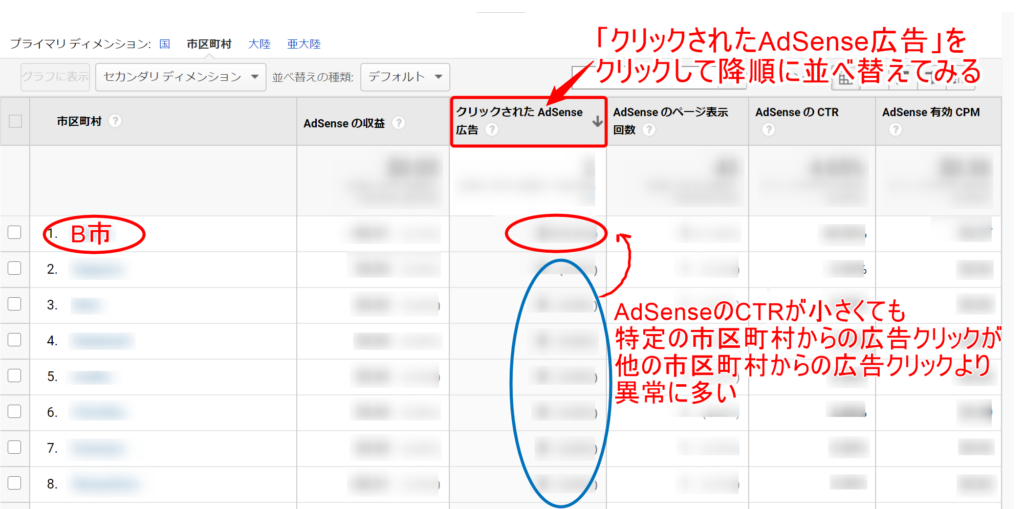Open help icon beside AdSense の収益
The width and height of the screenshot is (1024, 509).
pos(398,123)
